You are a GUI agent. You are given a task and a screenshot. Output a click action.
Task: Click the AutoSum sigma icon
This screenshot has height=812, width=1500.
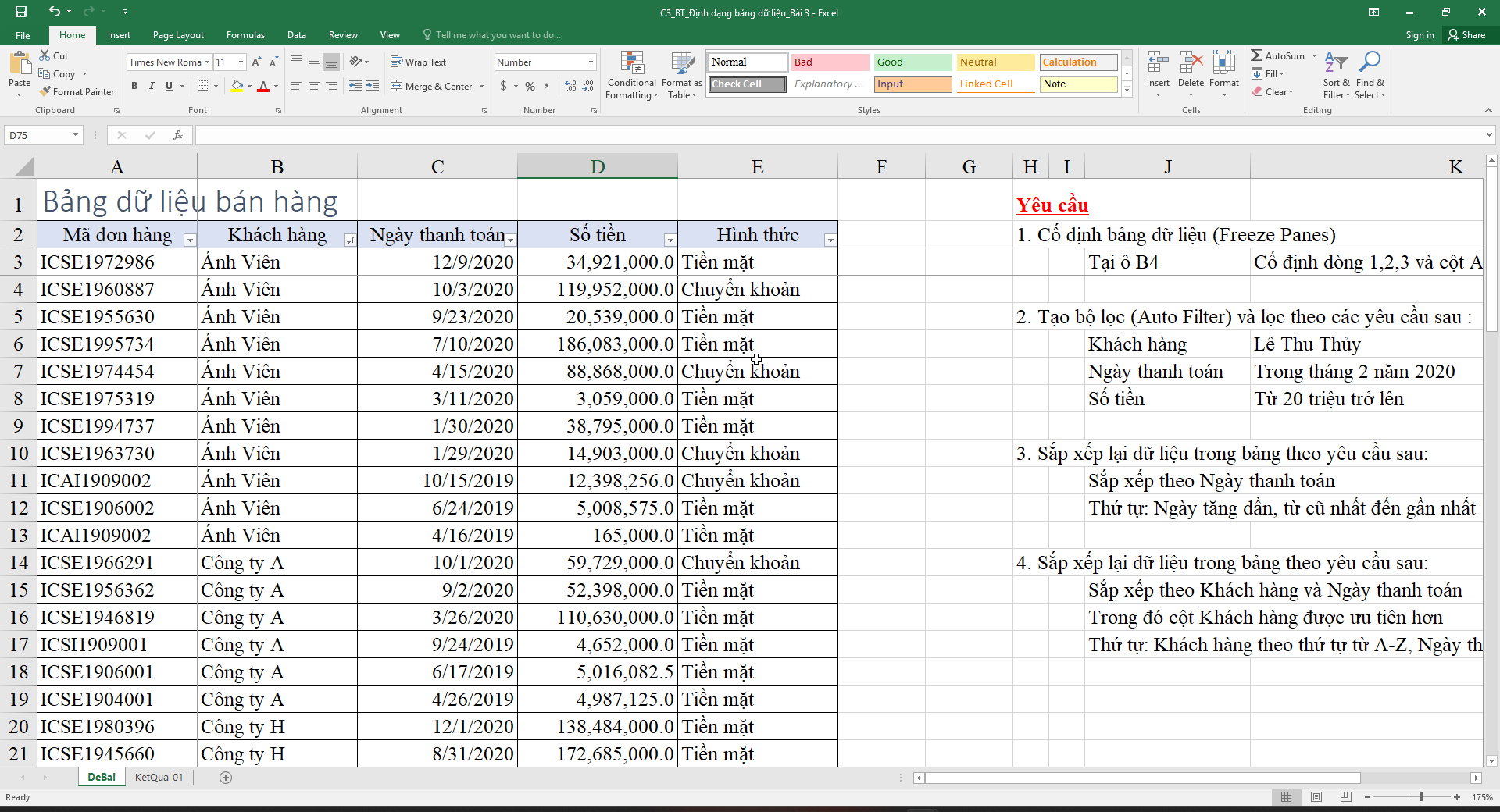[1256, 55]
